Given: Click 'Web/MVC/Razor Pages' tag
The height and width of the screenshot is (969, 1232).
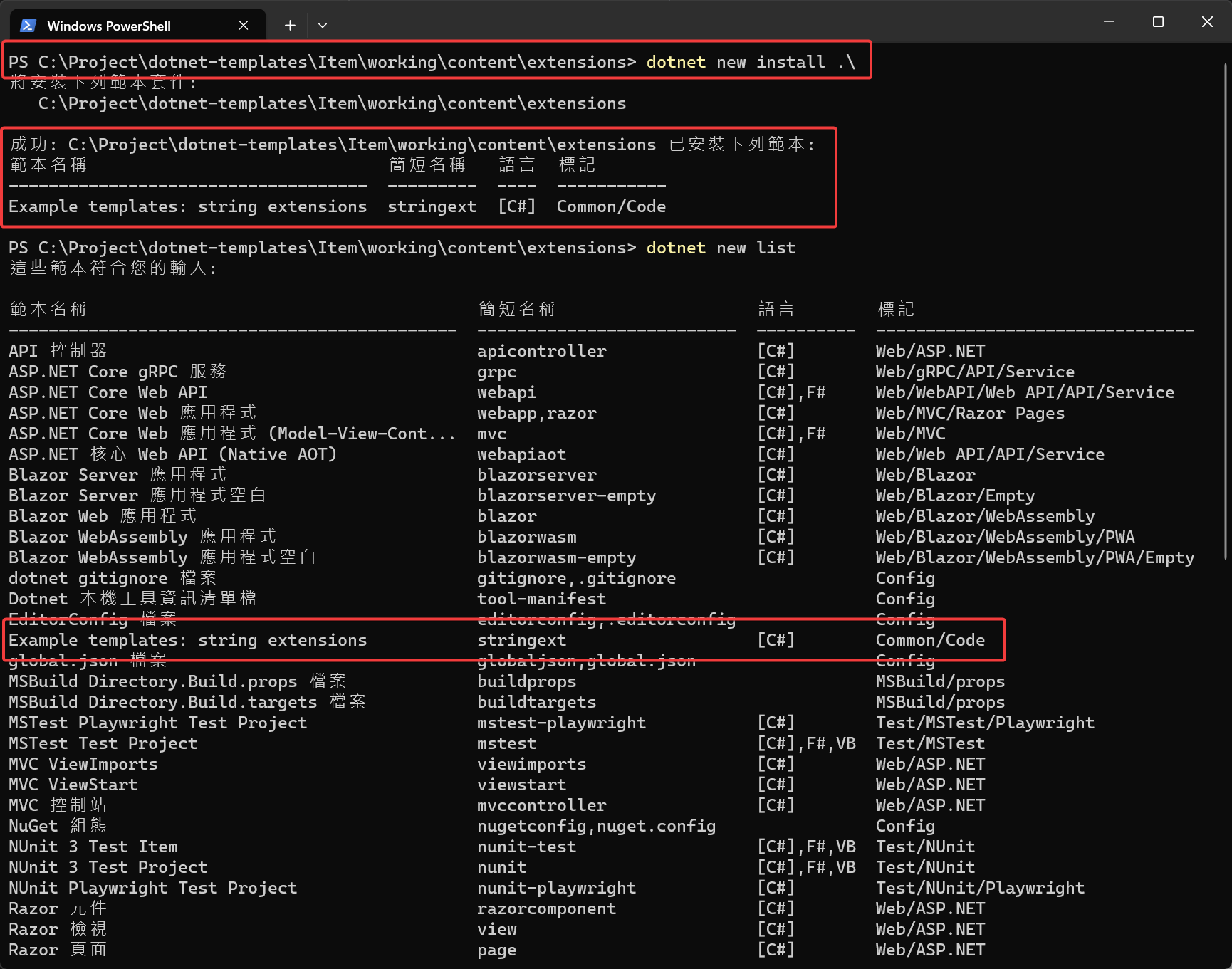Looking at the screenshot, I should pos(971,413).
